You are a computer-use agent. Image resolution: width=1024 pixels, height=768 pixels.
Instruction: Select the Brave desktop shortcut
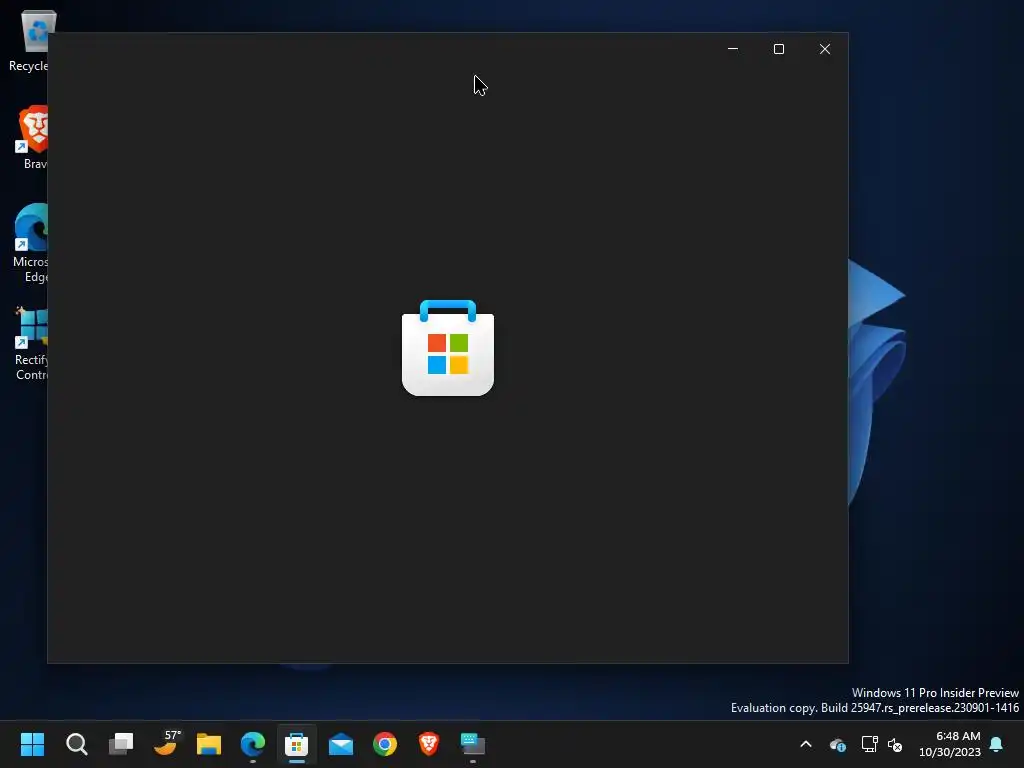tap(31, 138)
